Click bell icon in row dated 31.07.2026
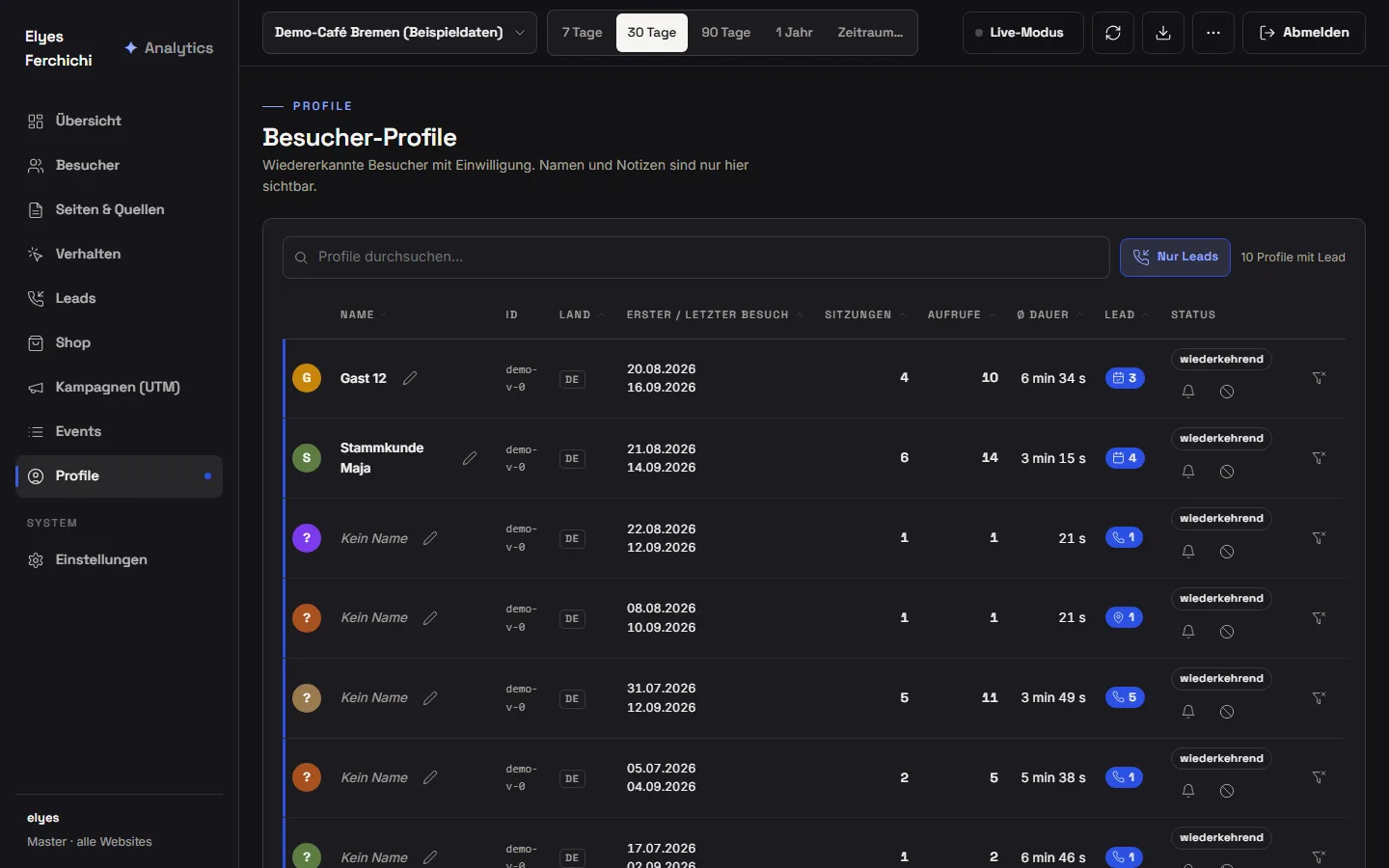Viewport: 1389px width, 868px height. 1188,712
